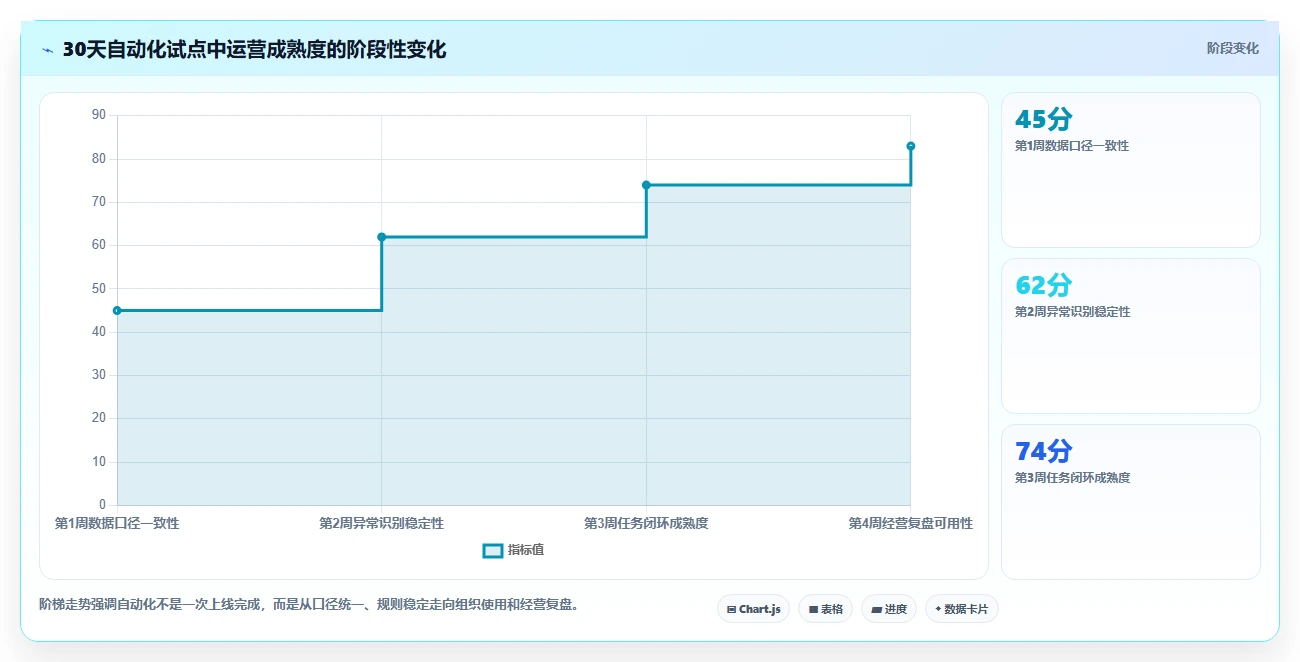Click the lightning icon beside the title

tap(47, 50)
